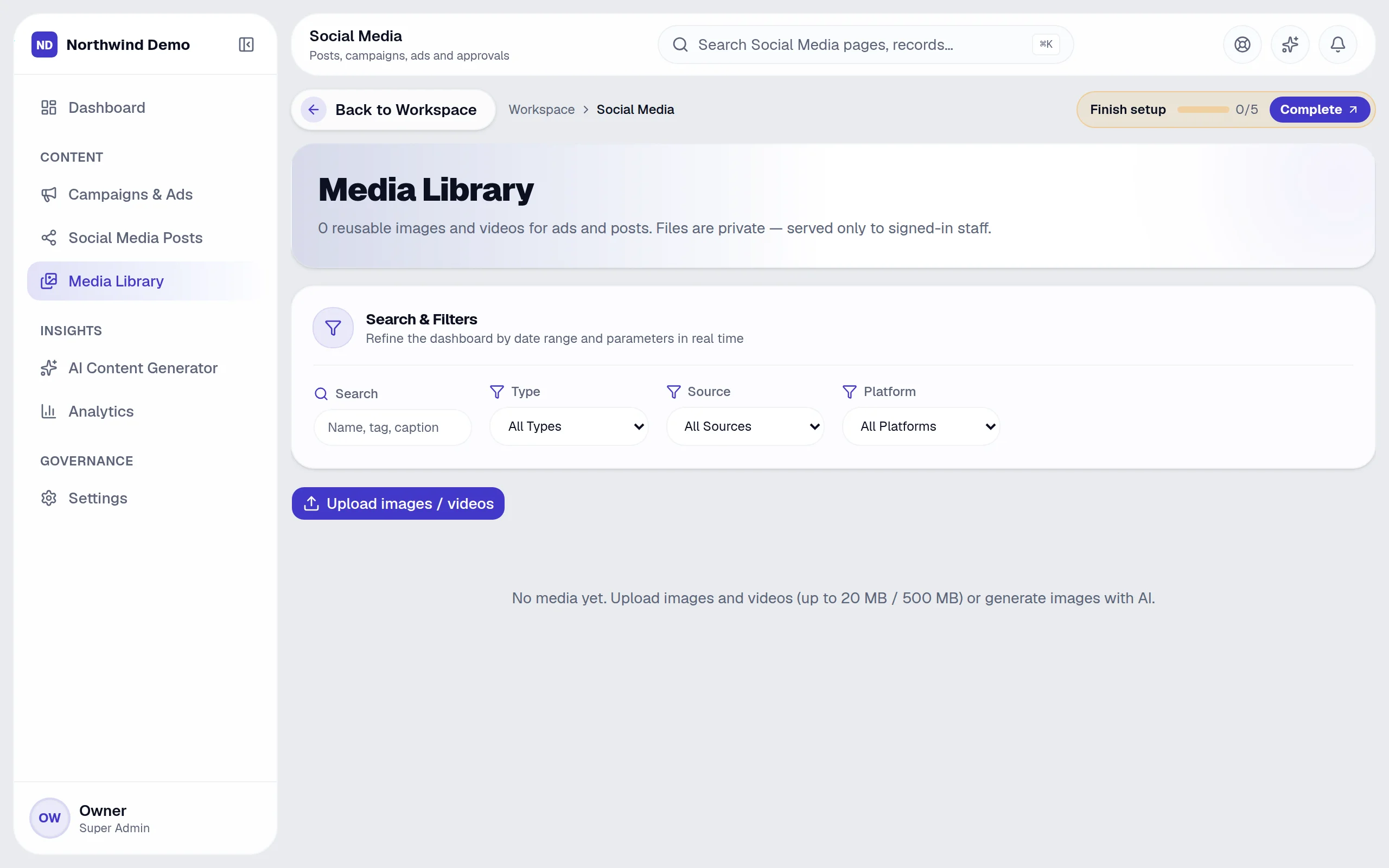Open AI Content Generator
This screenshot has width=1389, height=868.
pyautogui.click(x=145, y=368)
